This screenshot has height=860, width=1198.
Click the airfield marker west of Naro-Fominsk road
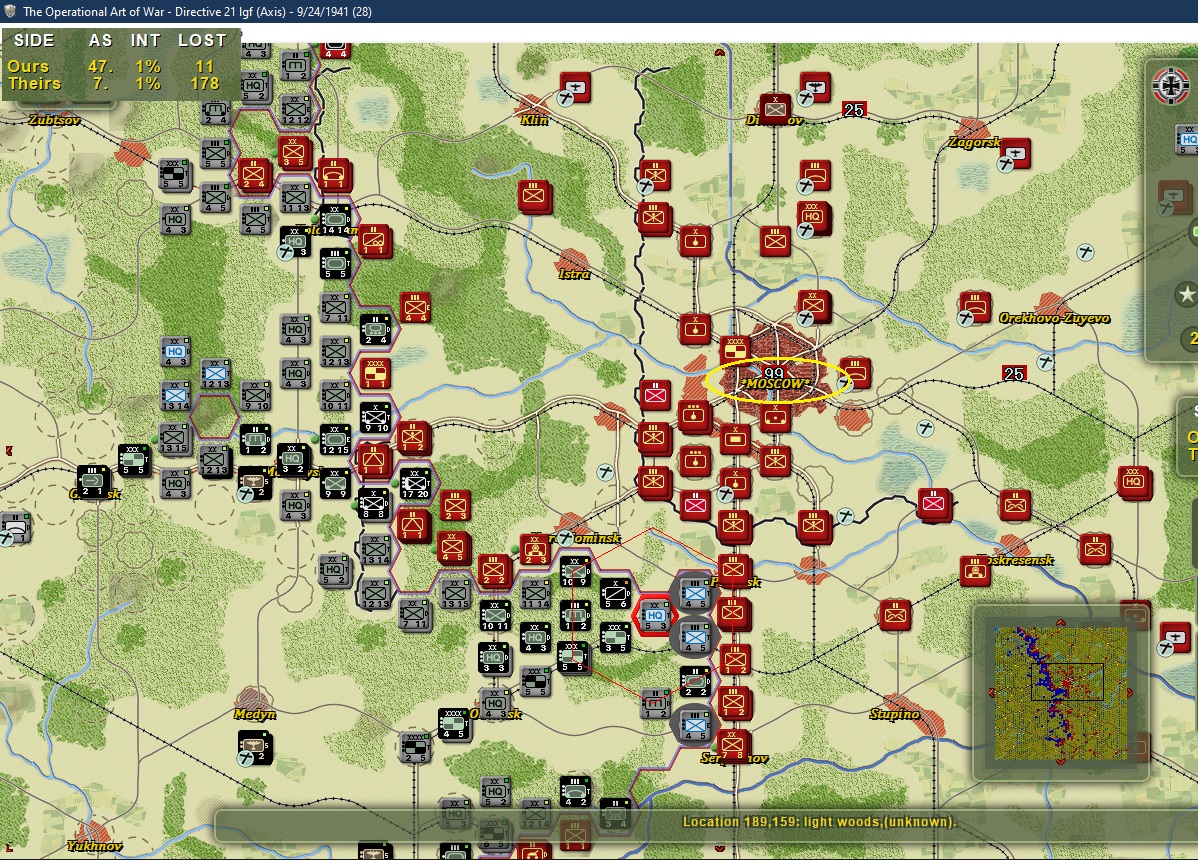click(x=605, y=472)
